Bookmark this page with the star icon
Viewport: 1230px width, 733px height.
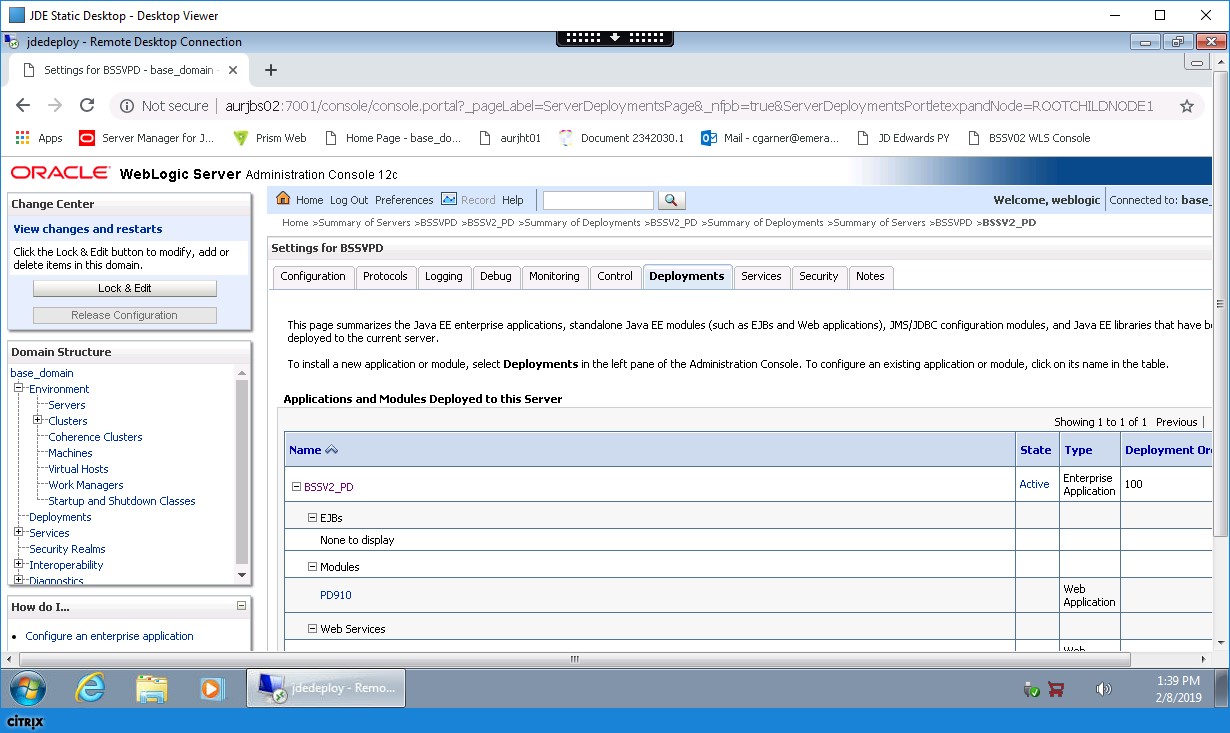pyautogui.click(x=1187, y=106)
